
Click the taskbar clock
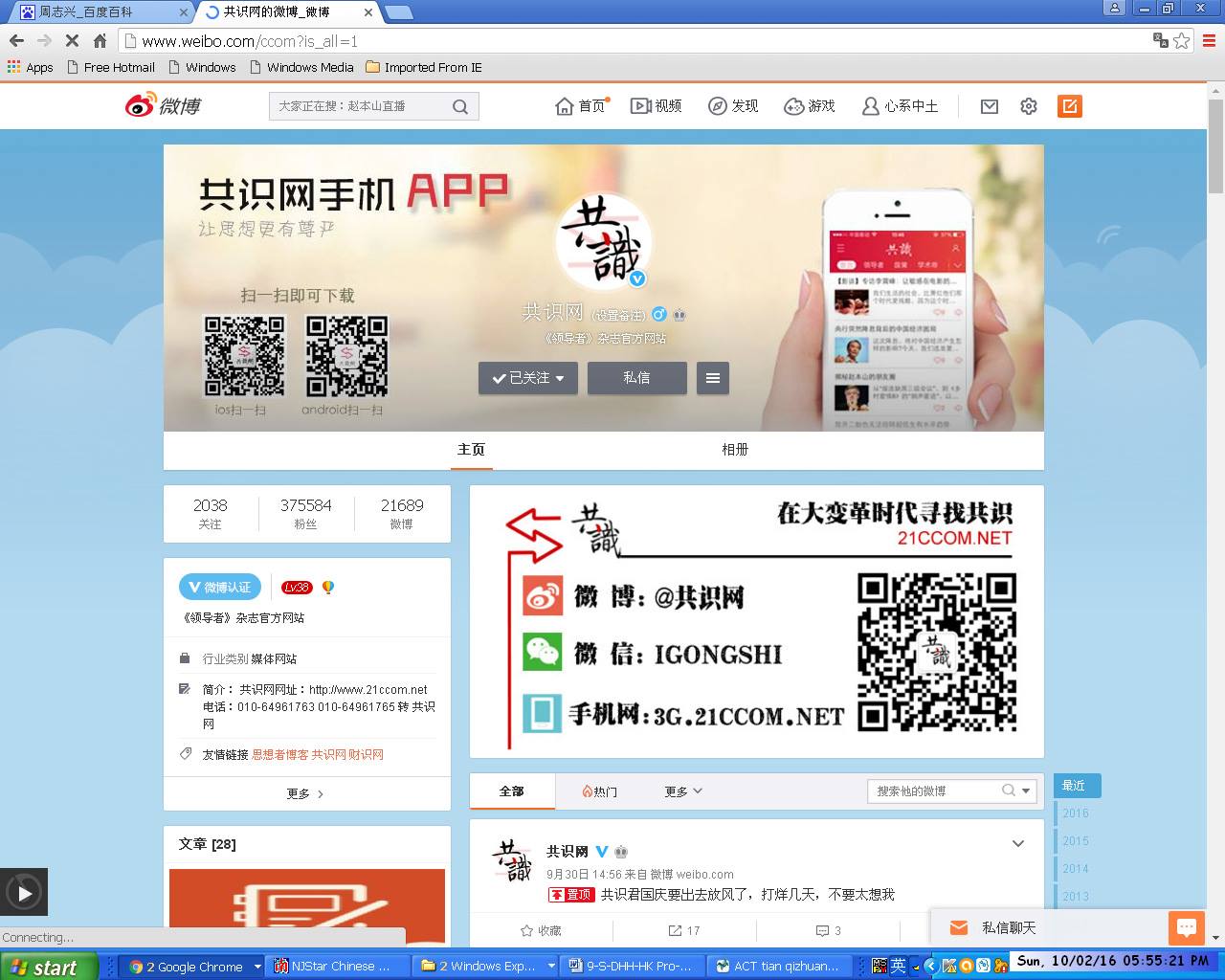coord(1113,961)
